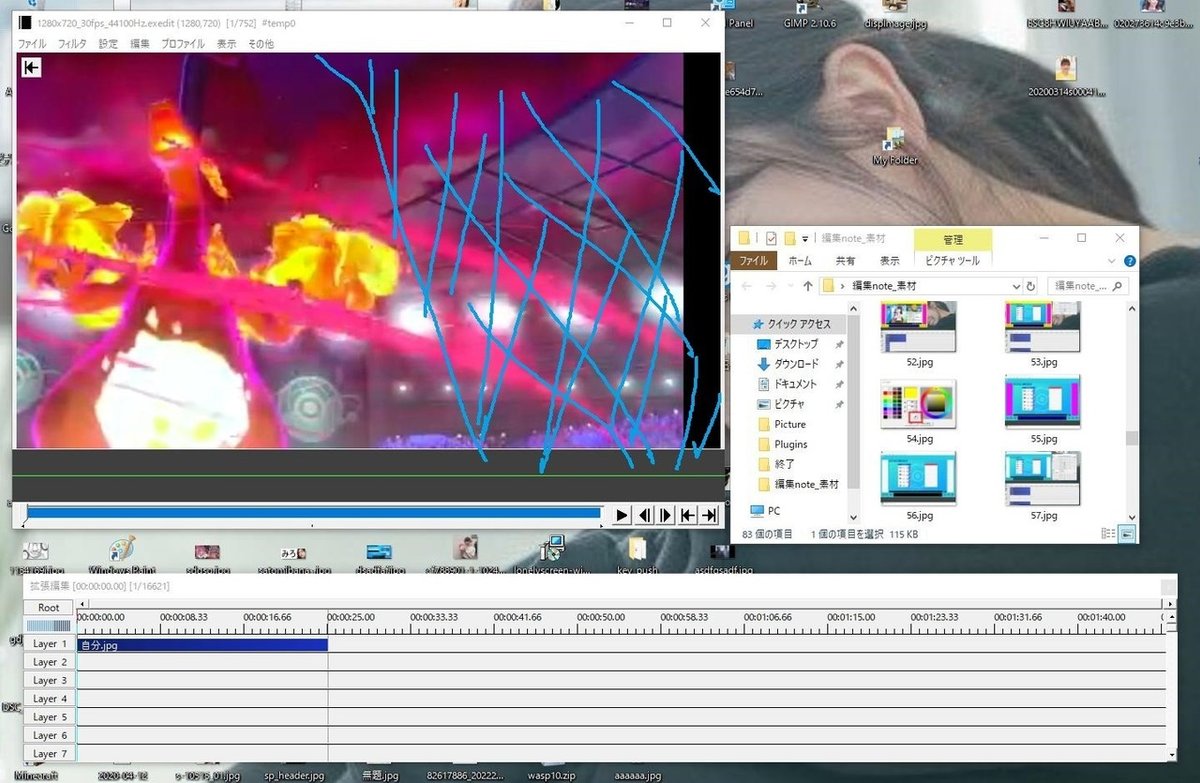The width and height of the screenshot is (1200, 783).
Task: Open the 設定 menu in AviUtl
Action: [x=108, y=44]
